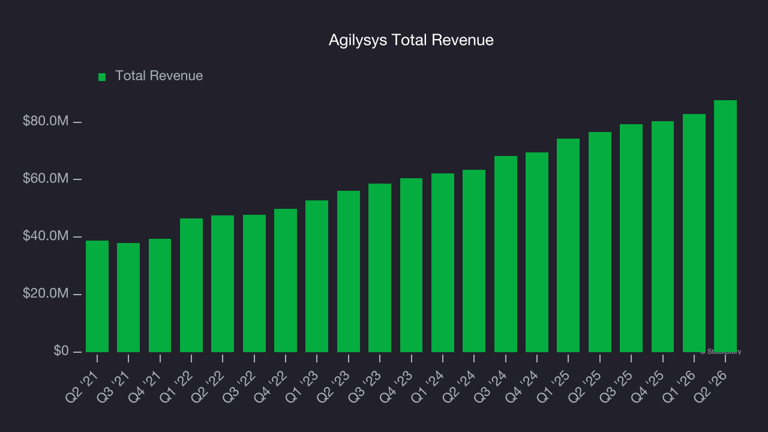Screen dimensions: 768x432
Task: Select the Q4 '23 x-axis label
Action: click(395, 387)
